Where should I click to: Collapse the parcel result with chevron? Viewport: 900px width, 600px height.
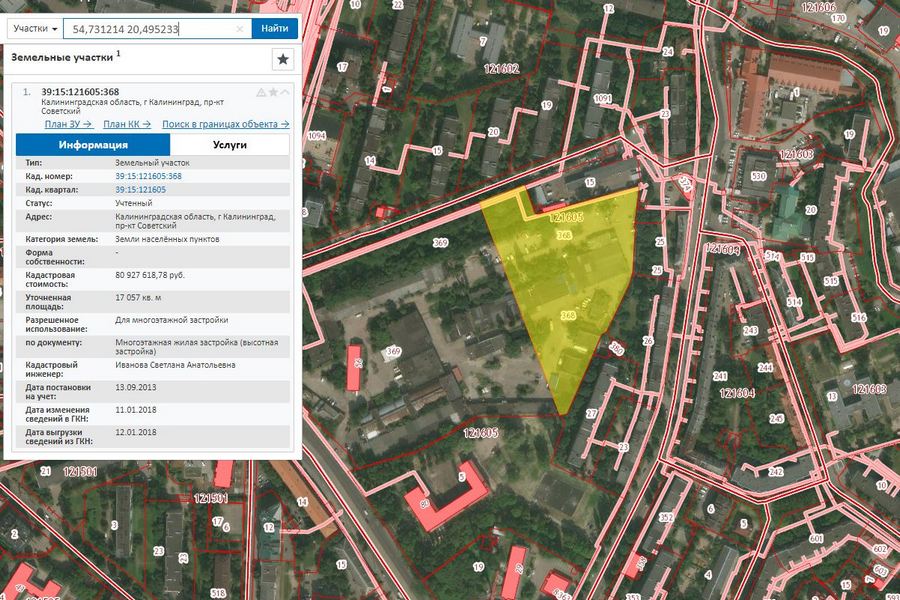coord(285,93)
